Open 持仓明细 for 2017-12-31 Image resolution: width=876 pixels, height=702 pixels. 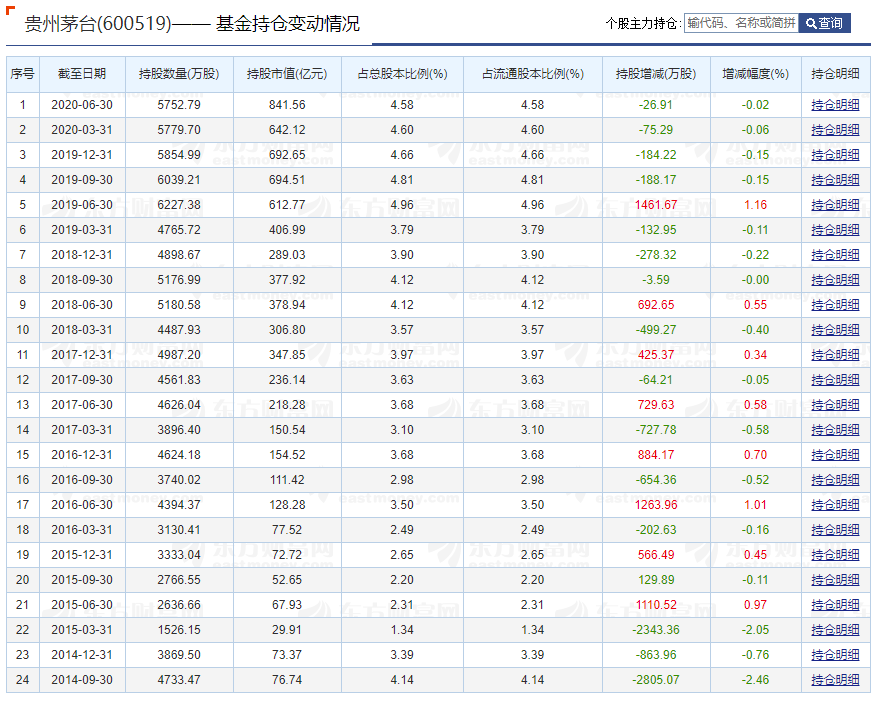pos(835,355)
